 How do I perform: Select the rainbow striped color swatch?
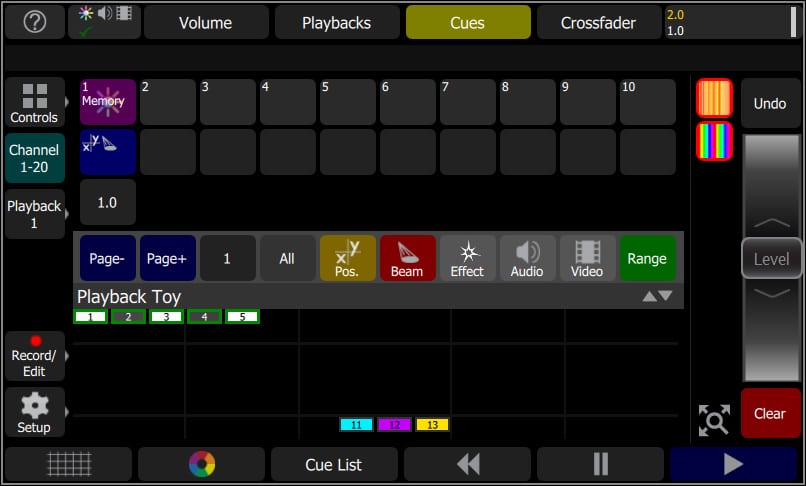point(714,141)
